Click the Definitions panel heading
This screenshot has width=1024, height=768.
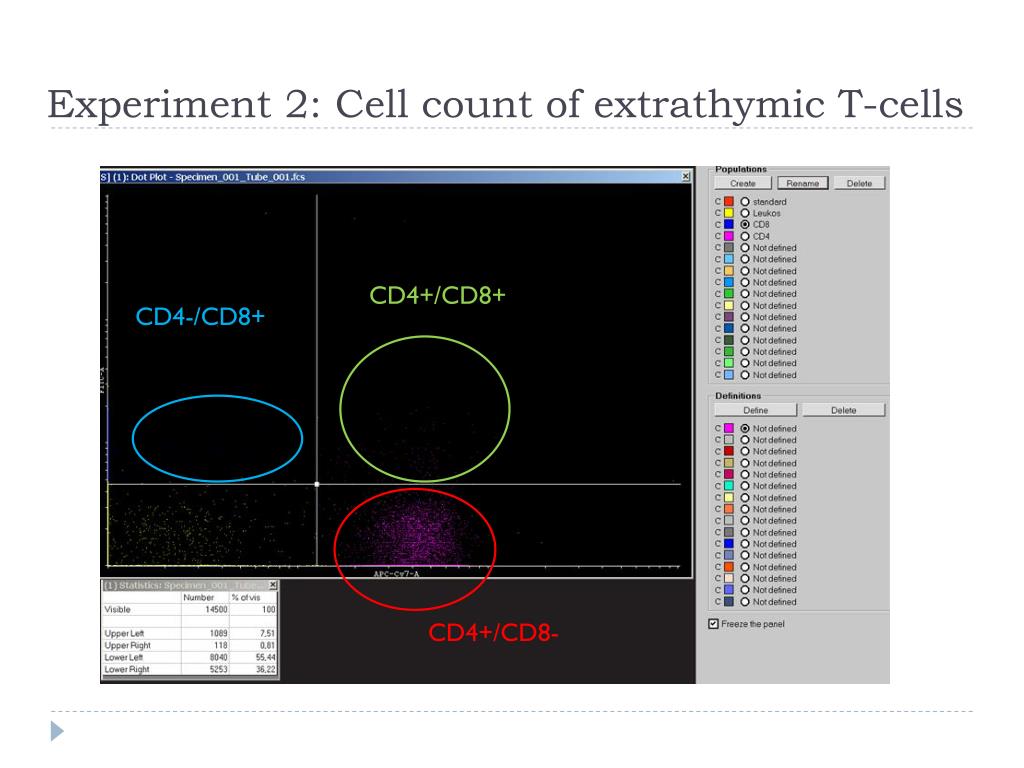tap(738, 396)
